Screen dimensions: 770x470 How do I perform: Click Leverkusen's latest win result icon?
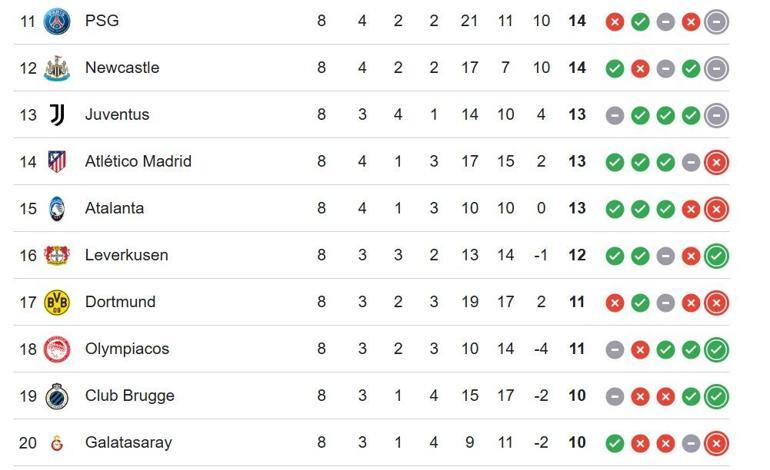pyautogui.click(x=716, y=256)
